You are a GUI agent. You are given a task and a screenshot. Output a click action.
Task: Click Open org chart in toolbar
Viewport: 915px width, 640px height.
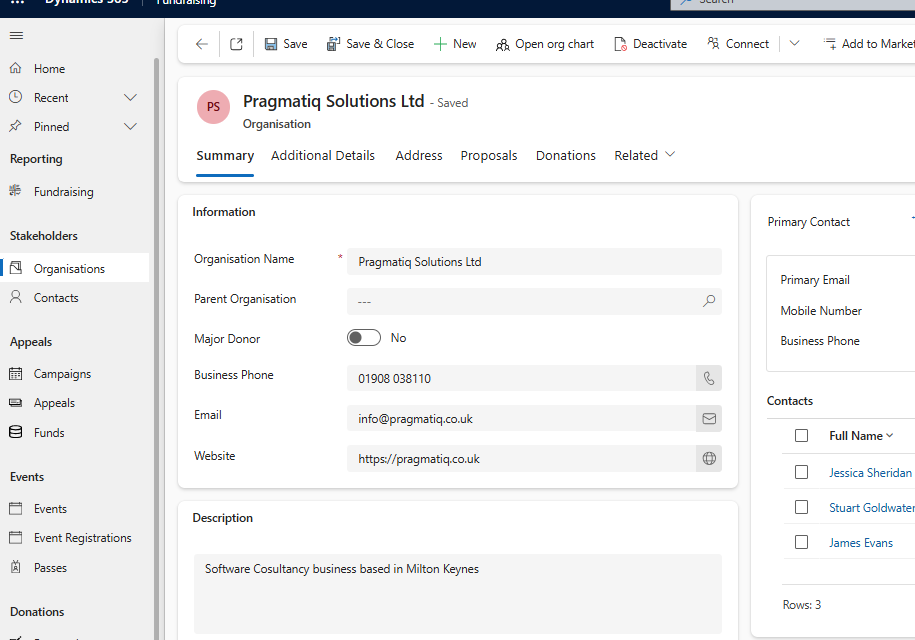pos(544,44)
